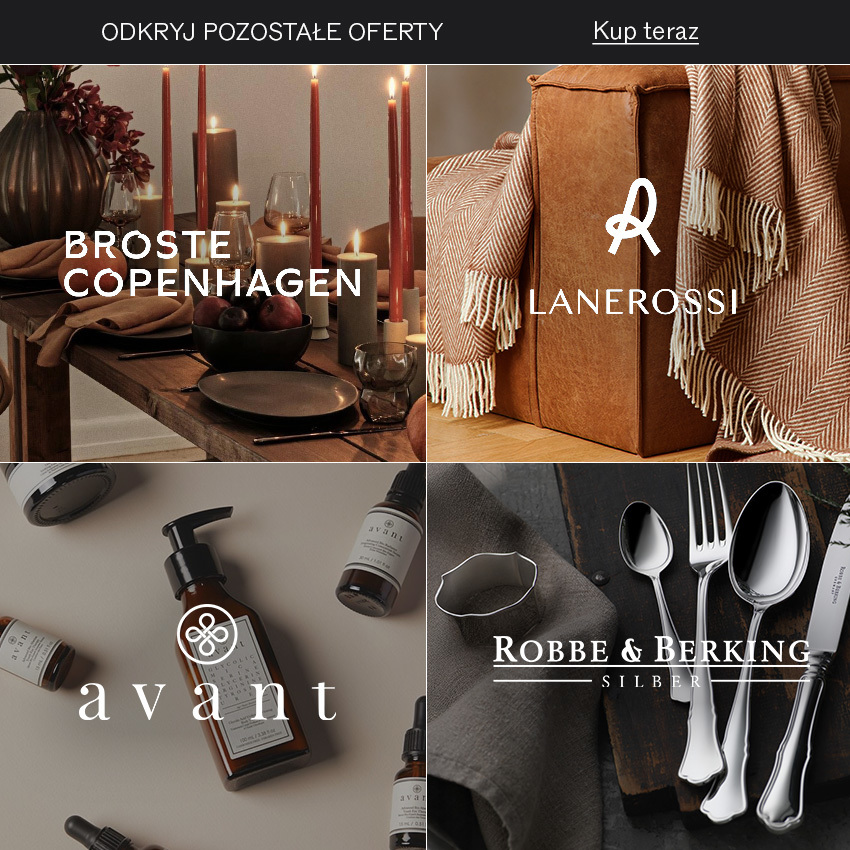Click the 'ODKRYJ POZOSTAŁE OFERTY' heading
Viewport: 850px width, 850px height.
point(272,32)
